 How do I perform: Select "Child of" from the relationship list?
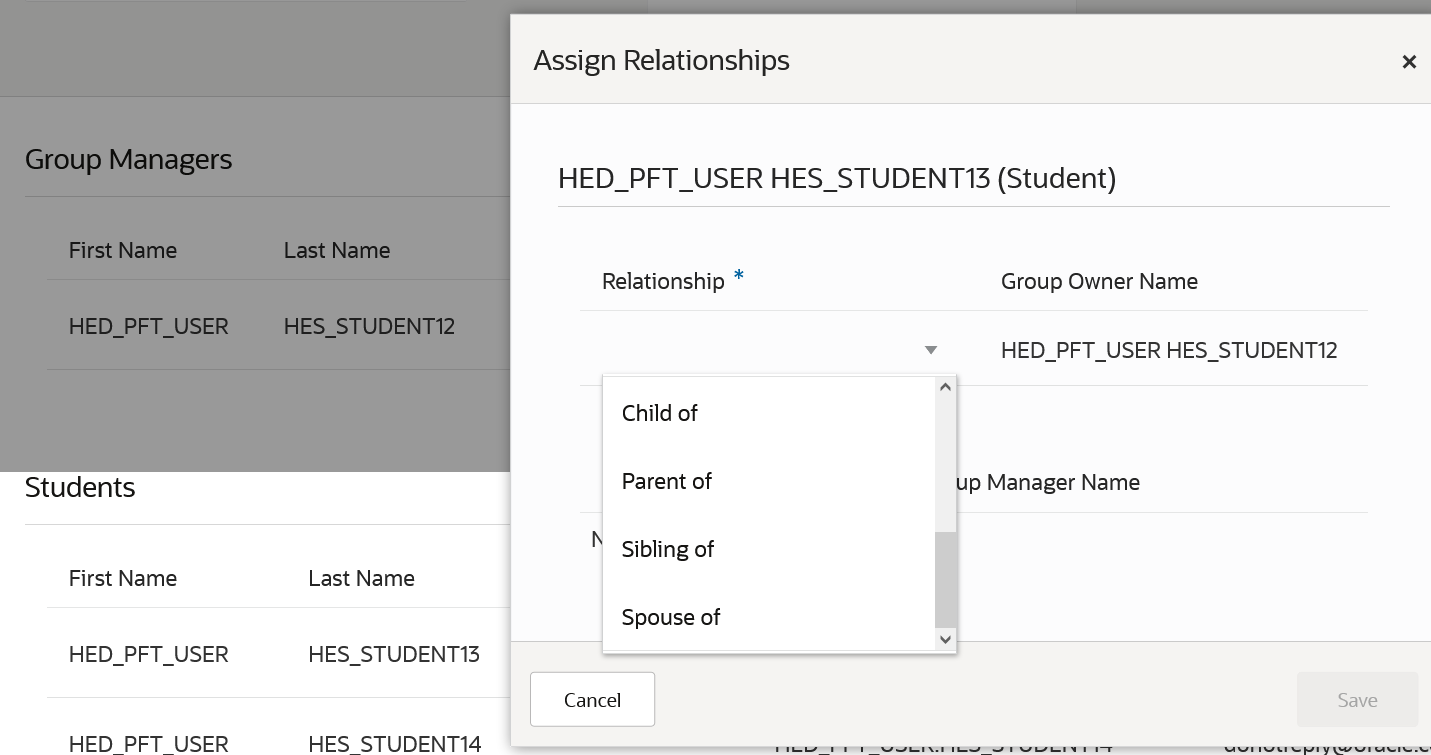(660, 413)
